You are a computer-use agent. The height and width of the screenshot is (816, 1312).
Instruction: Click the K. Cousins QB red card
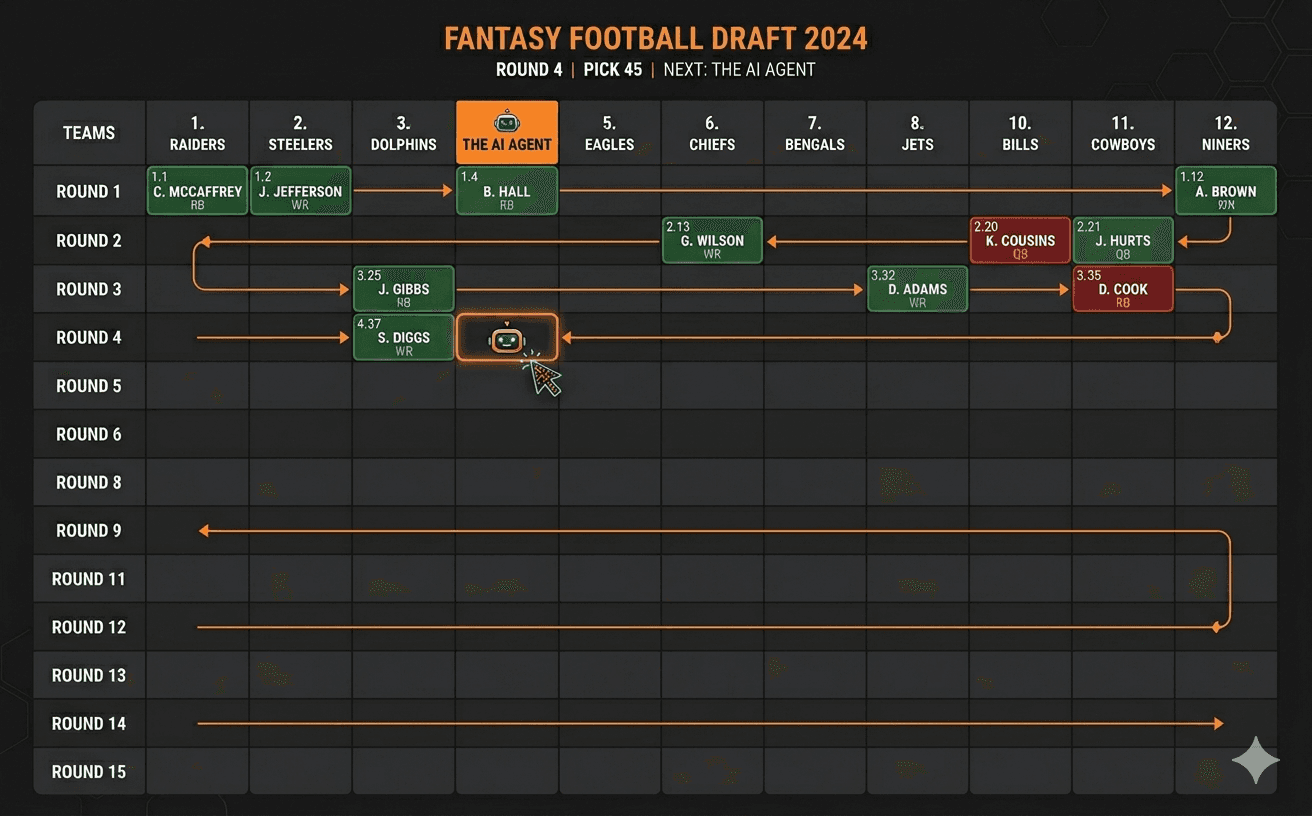(x=1019, y=240)
